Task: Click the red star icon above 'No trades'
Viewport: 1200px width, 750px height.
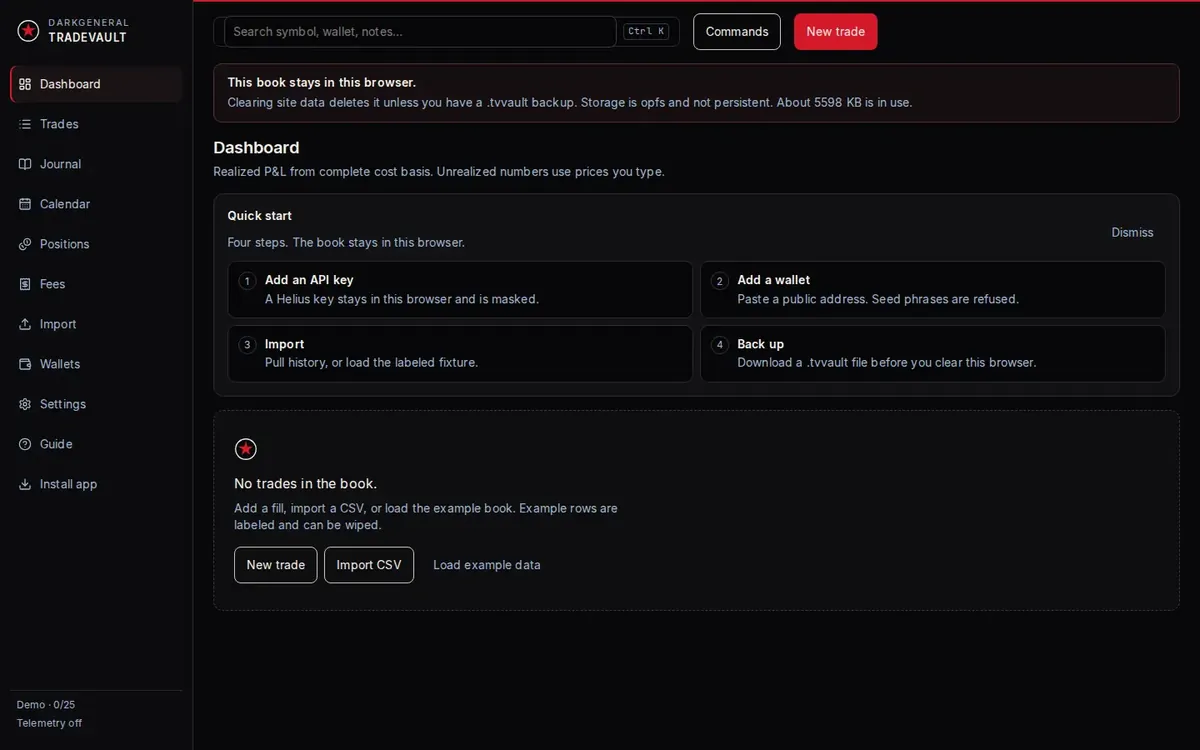Action: (246, 449)
